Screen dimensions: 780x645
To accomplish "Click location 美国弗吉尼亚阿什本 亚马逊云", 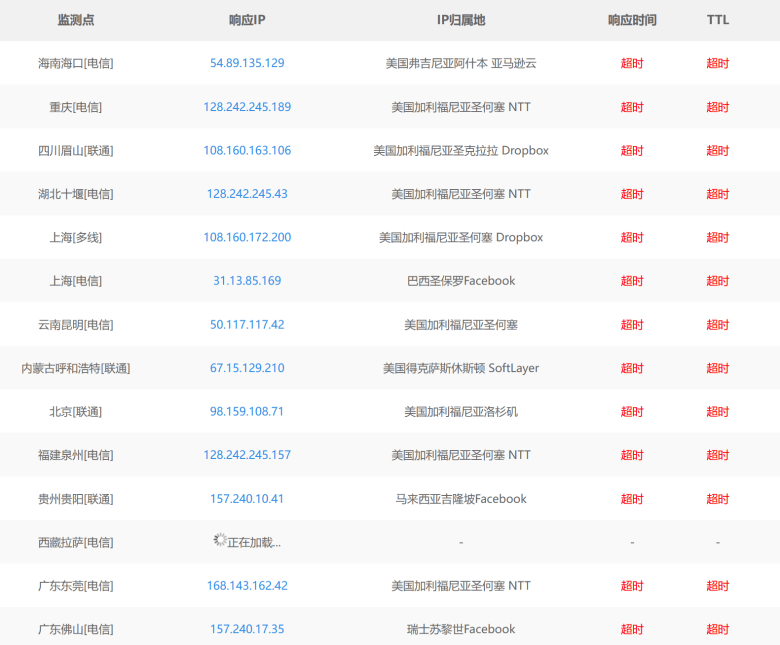I will tap(461, 63).
